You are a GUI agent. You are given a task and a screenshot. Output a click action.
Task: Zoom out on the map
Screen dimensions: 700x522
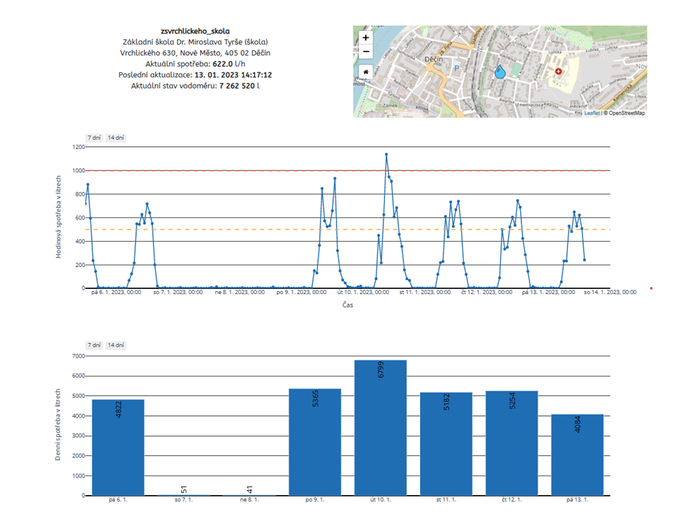click(366, 52)
